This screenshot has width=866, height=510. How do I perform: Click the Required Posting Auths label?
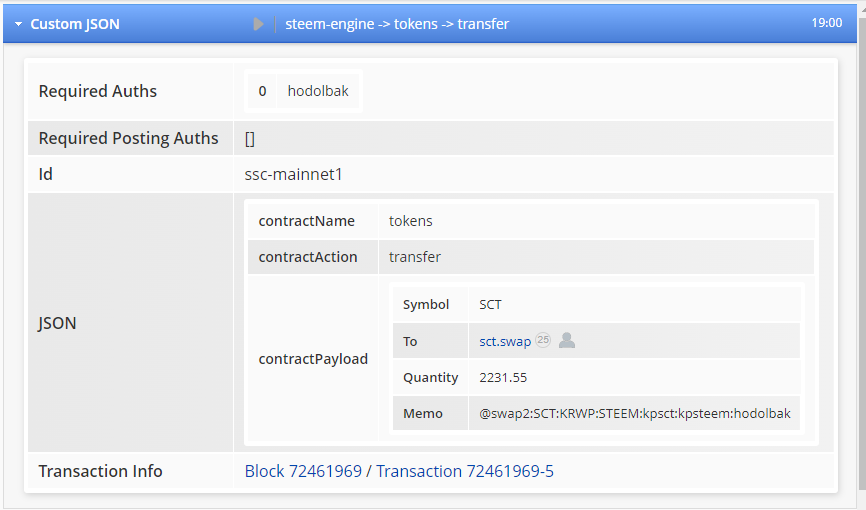point(129,138)
